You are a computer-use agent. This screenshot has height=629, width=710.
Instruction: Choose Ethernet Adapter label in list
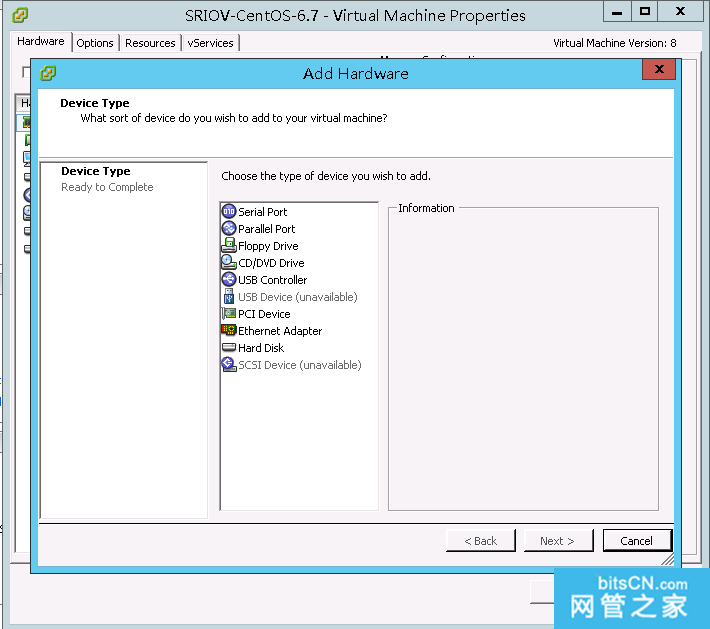click(280, 331)
